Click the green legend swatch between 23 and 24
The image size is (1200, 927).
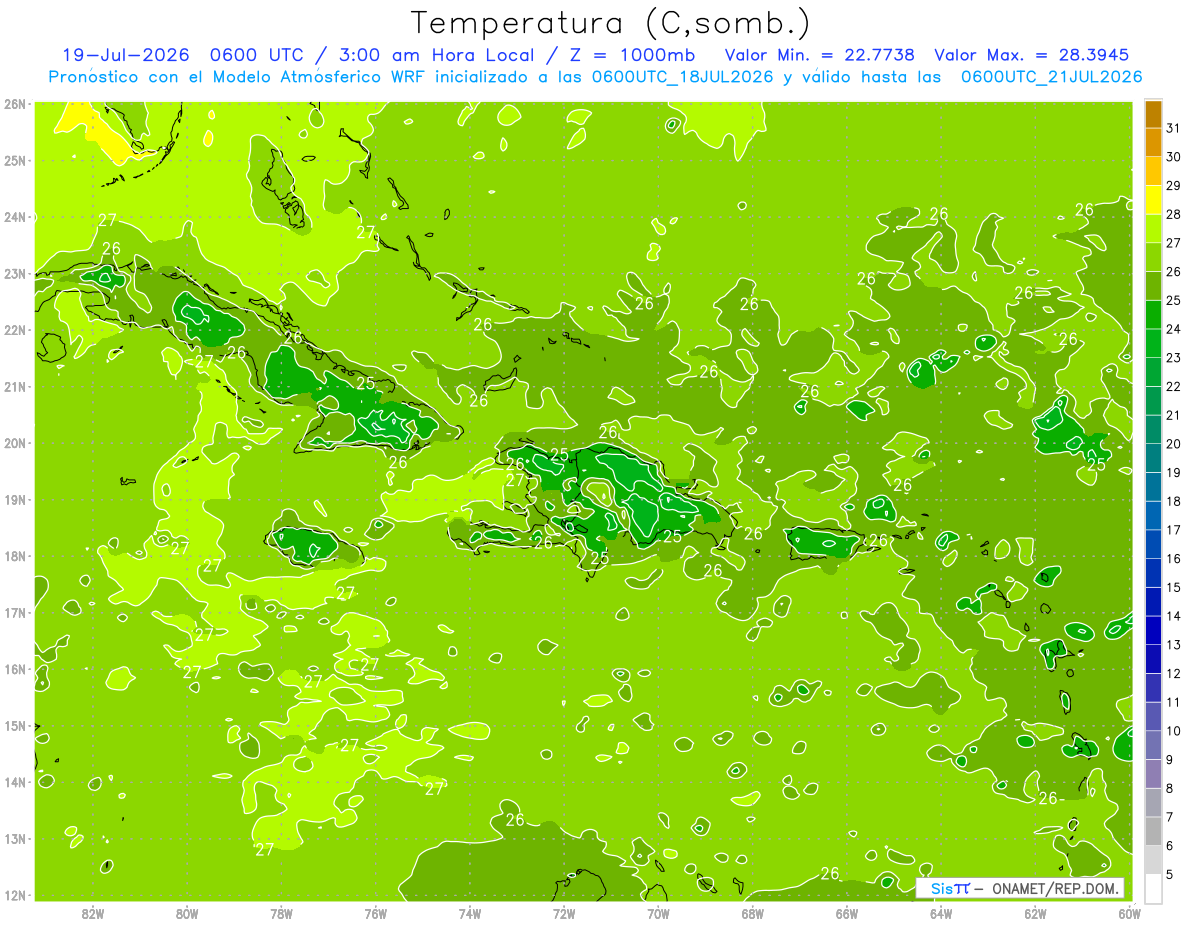pos(1153,343)
